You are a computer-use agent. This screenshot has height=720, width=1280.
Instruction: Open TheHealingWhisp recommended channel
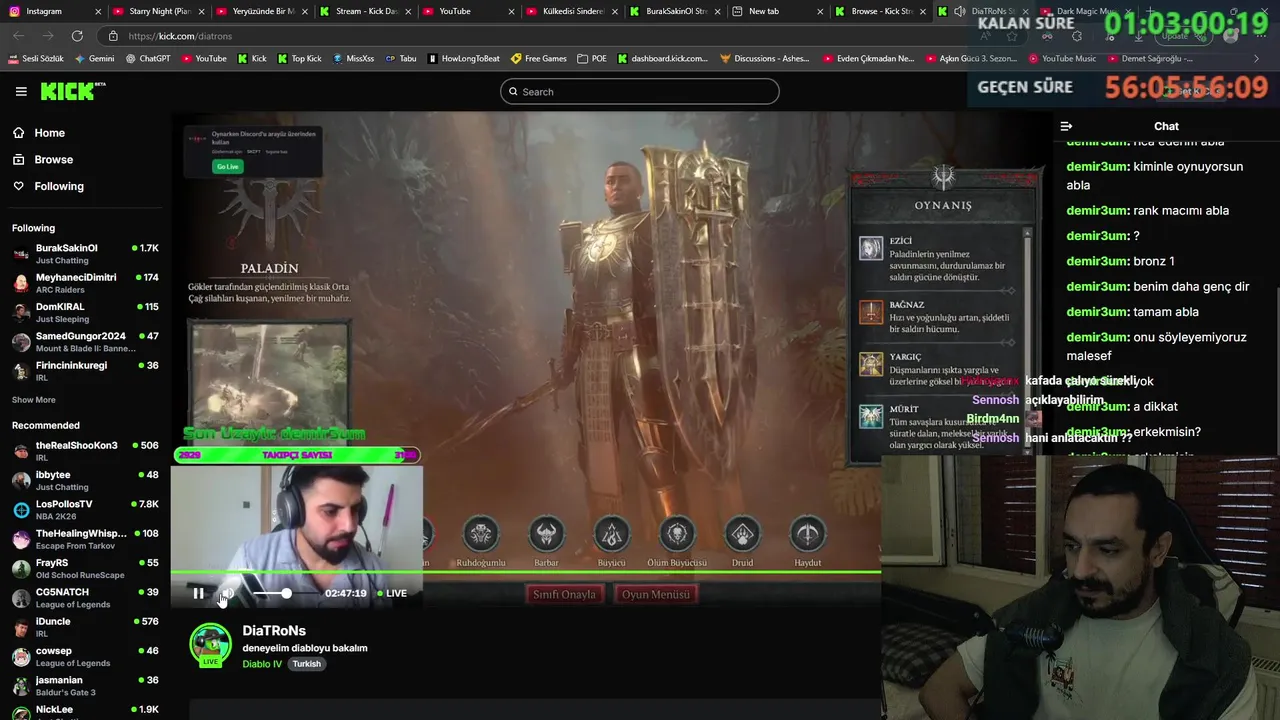click(85, 539)
